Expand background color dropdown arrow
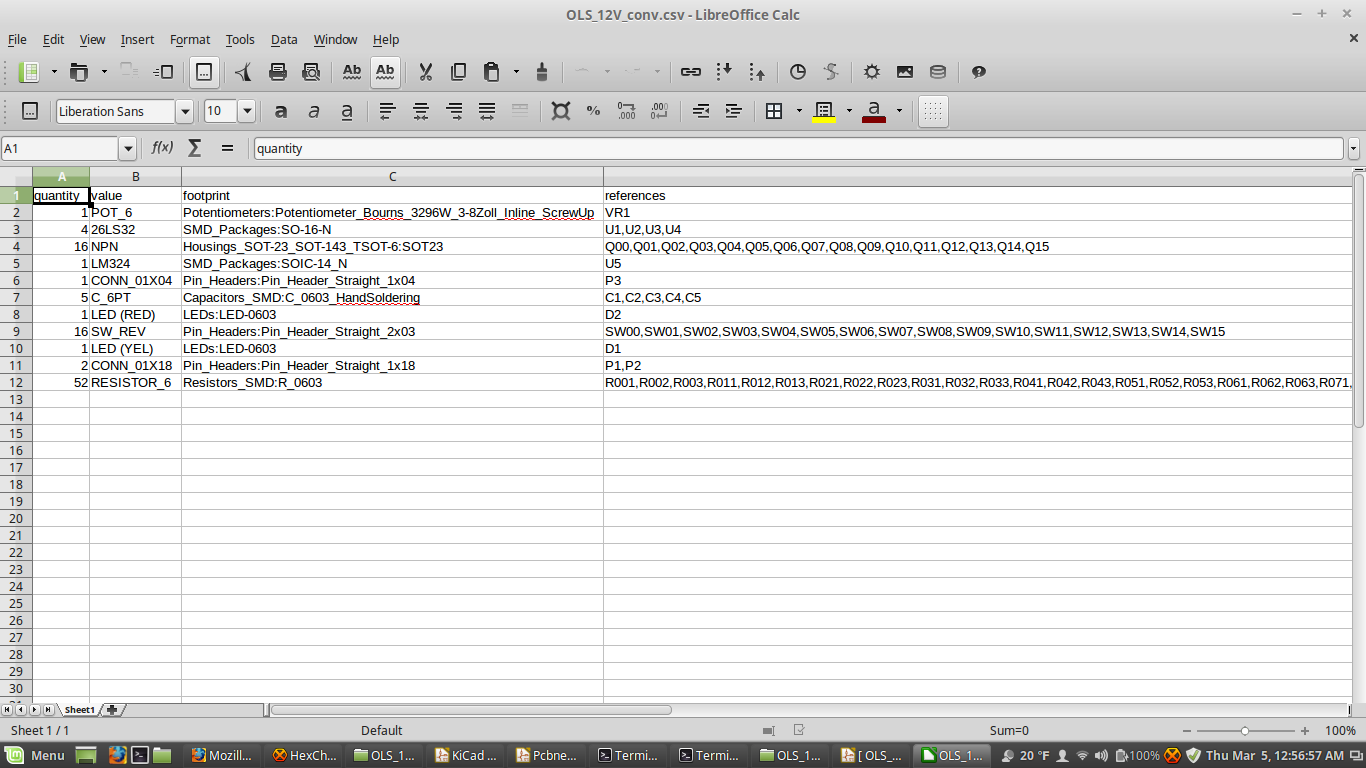 pyautogui.click(x=849, y=111)
